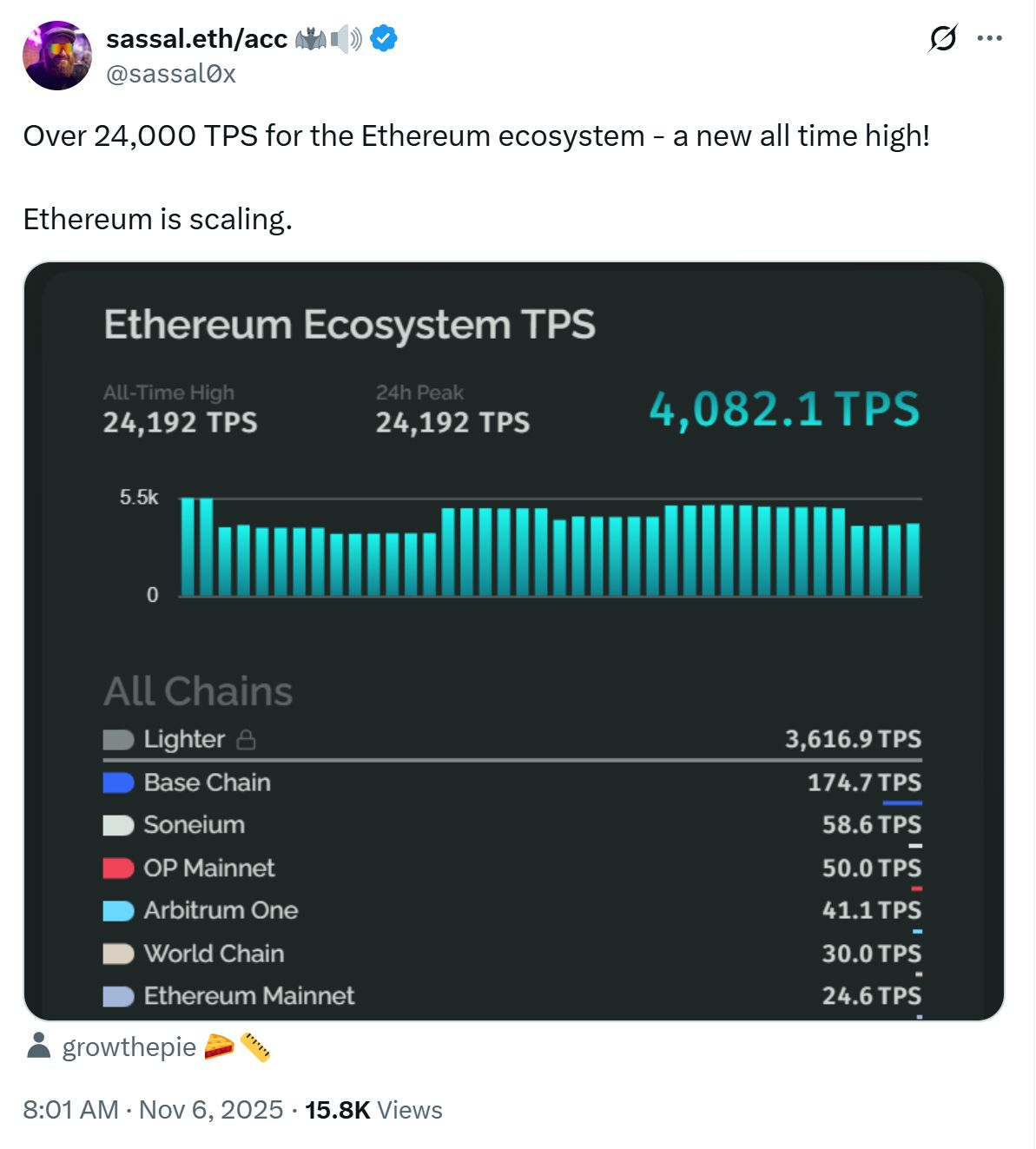Select the Base Chain blue swatch
Screen dimensions: 1036x1149
pyautogui.click(x=117, y=783)
